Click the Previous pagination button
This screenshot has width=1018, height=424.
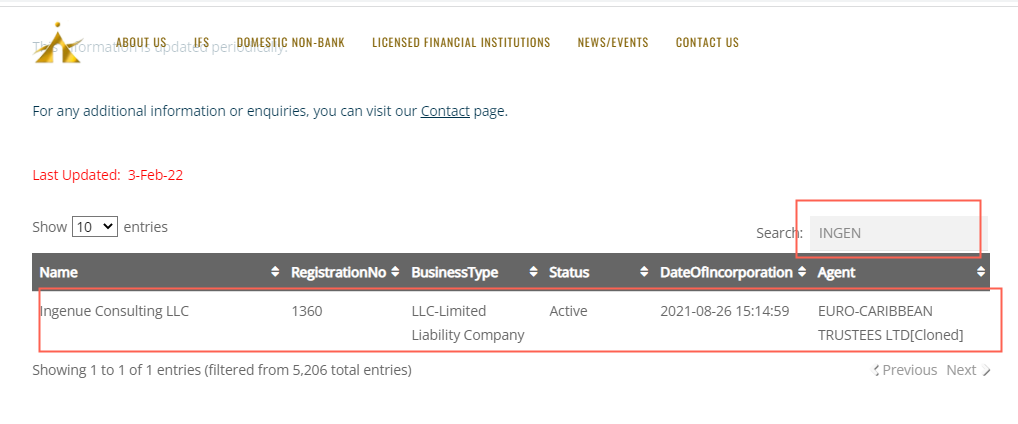(905, 370)
